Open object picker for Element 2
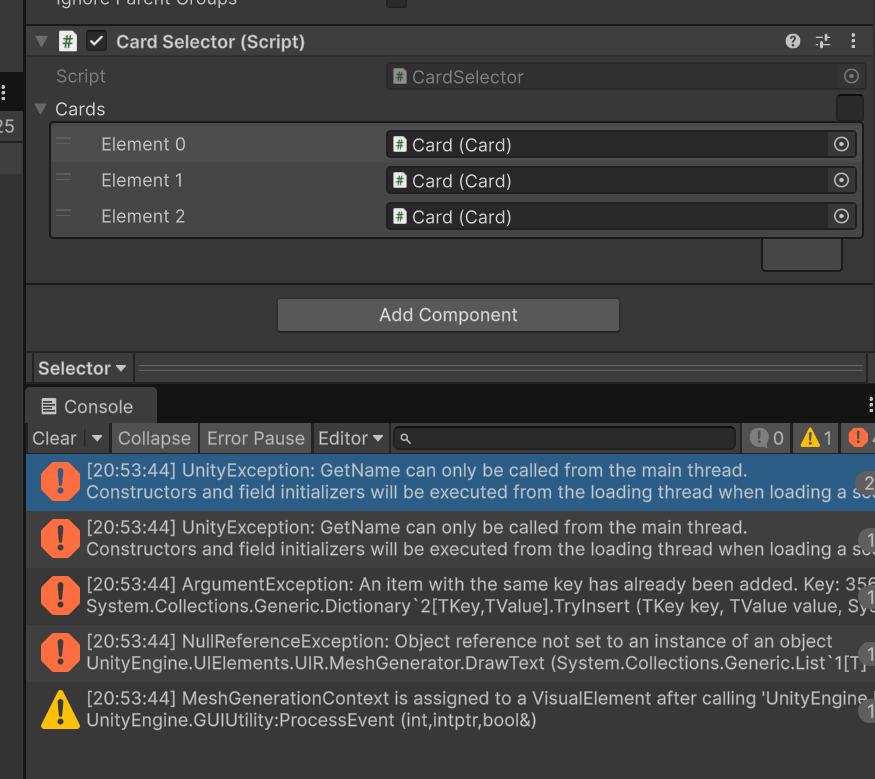875x779 pixels. (x=841, y=217)
